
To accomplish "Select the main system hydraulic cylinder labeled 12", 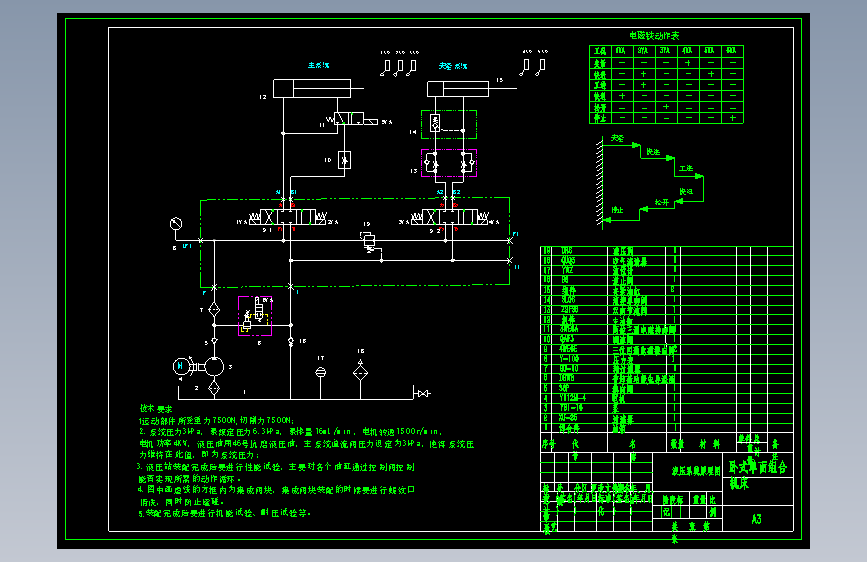I will click(x=318, y=89).
